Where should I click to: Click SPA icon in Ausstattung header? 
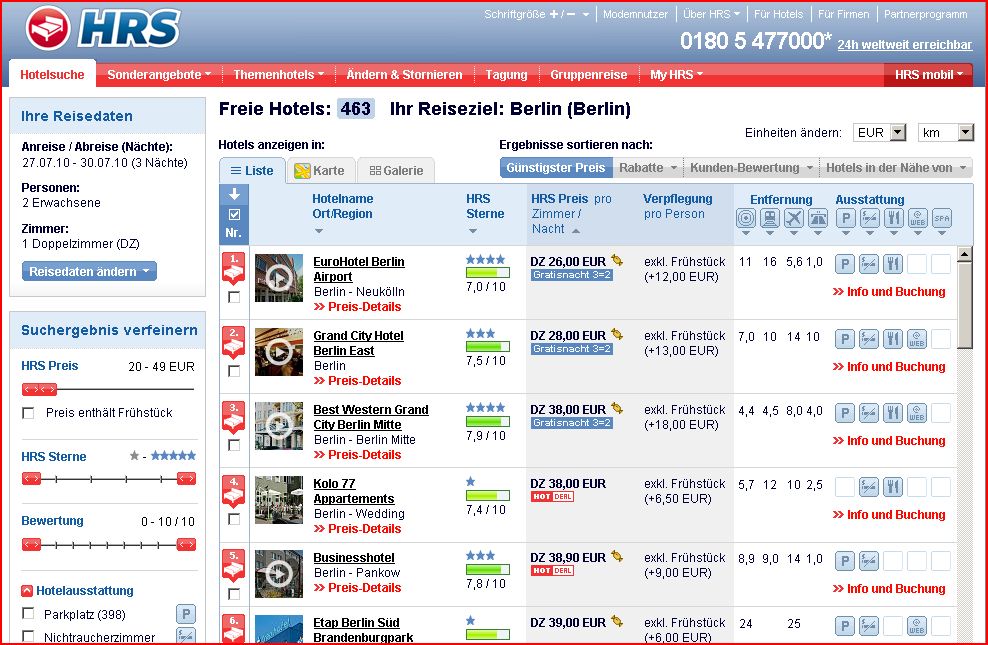(941, 218)
